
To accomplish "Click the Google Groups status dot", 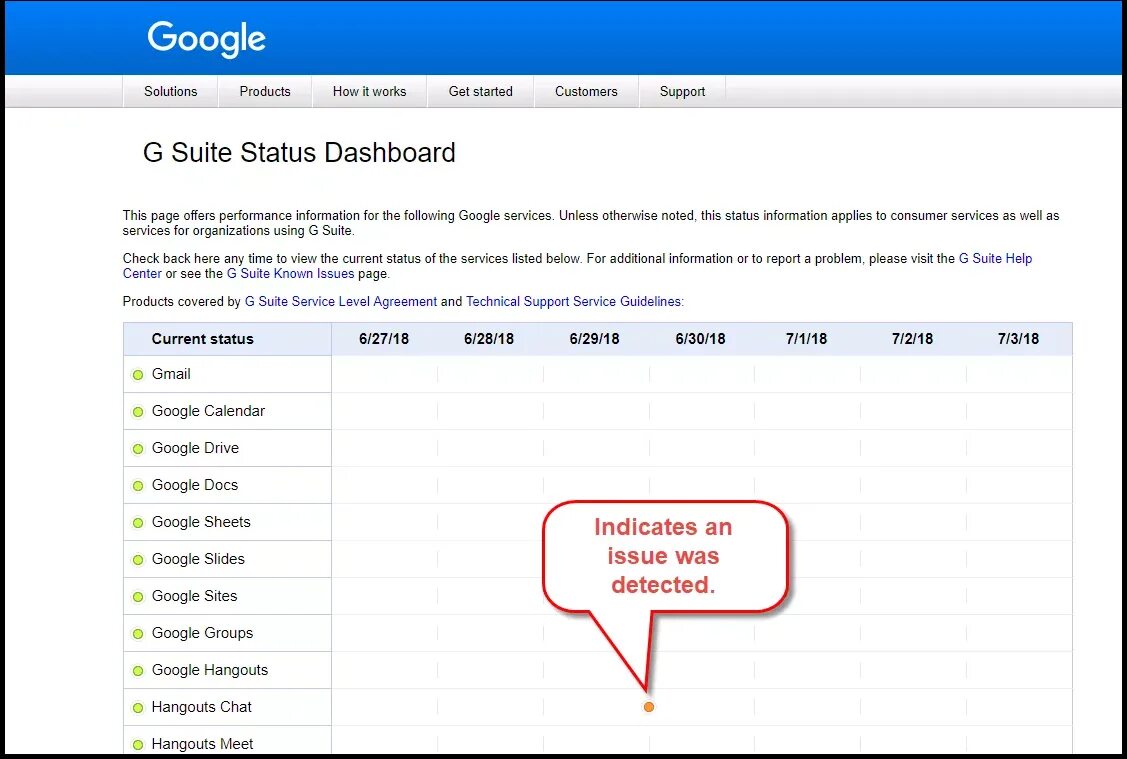I will coord(139,633).
